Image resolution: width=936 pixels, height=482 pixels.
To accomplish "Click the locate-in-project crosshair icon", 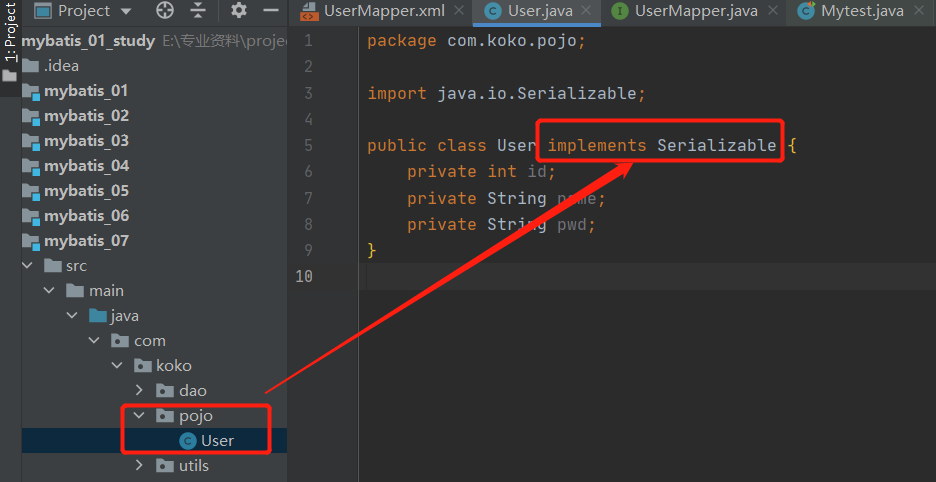I will tap(164, 11).
